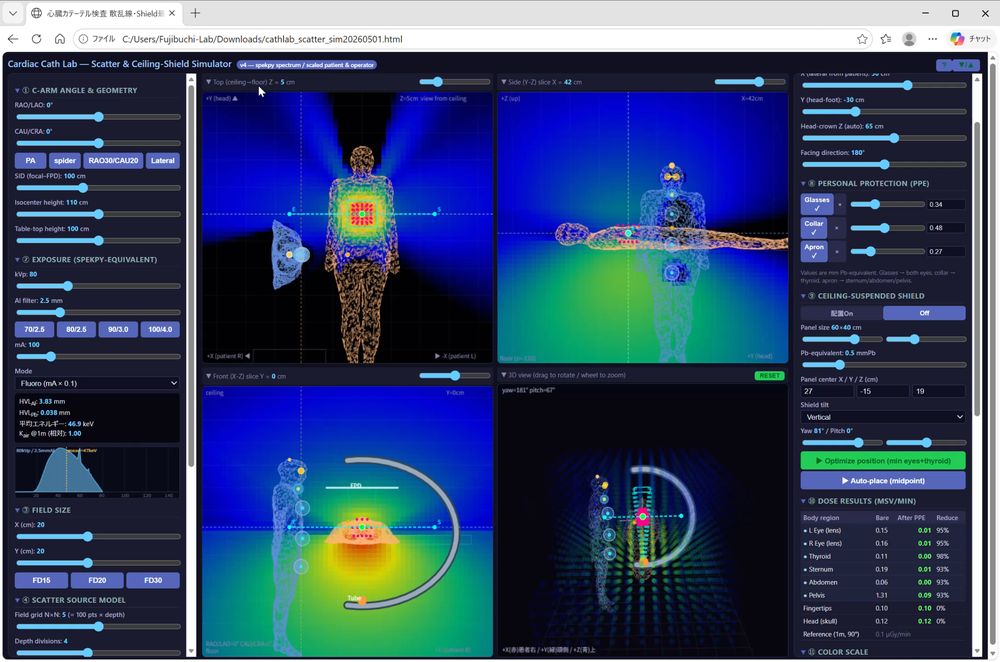Collapse the C-Arm Angle & Geometry section
This screenshot has width=1000, height=662.
coord(77,91)
